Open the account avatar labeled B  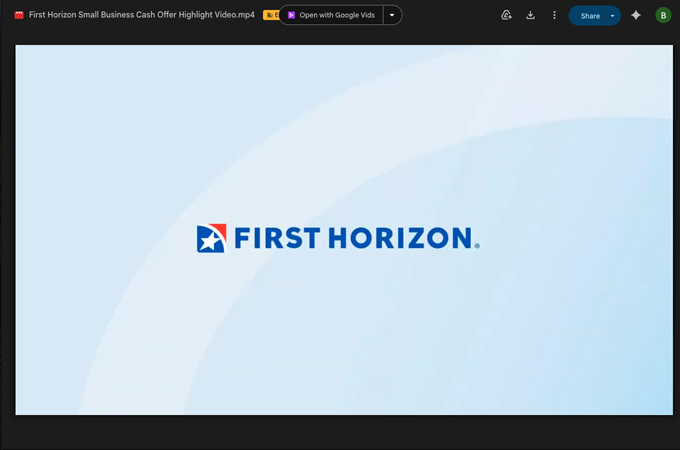663,16
